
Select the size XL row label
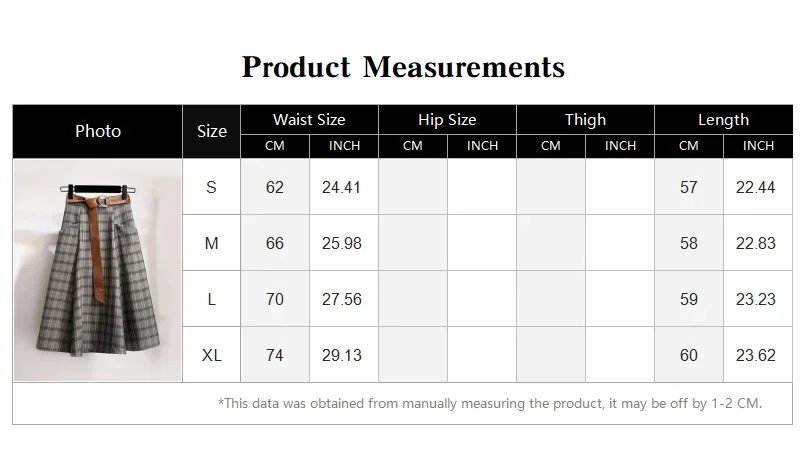pos(211,355)
